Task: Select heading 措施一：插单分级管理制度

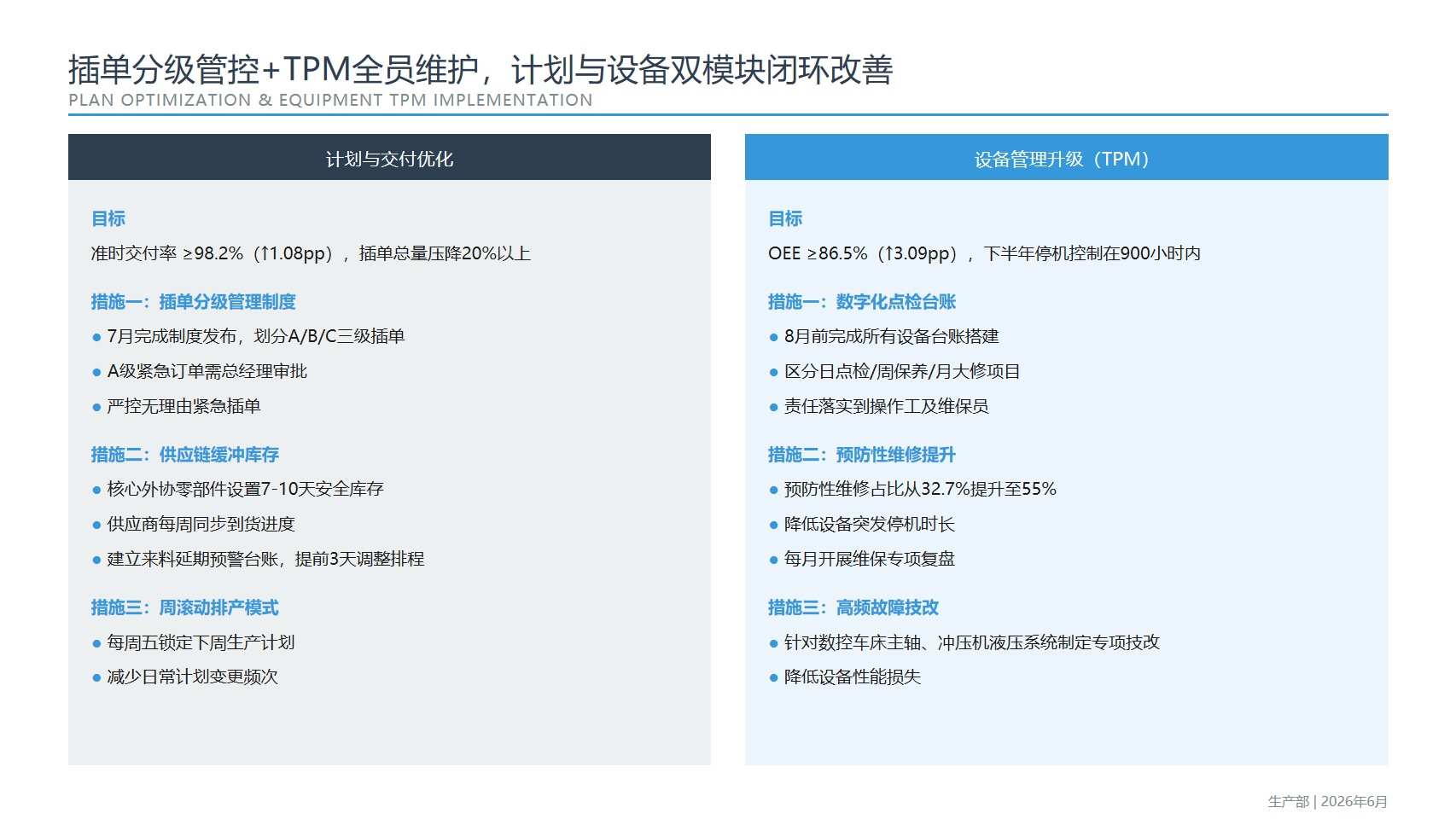Action: coord(194,301)
